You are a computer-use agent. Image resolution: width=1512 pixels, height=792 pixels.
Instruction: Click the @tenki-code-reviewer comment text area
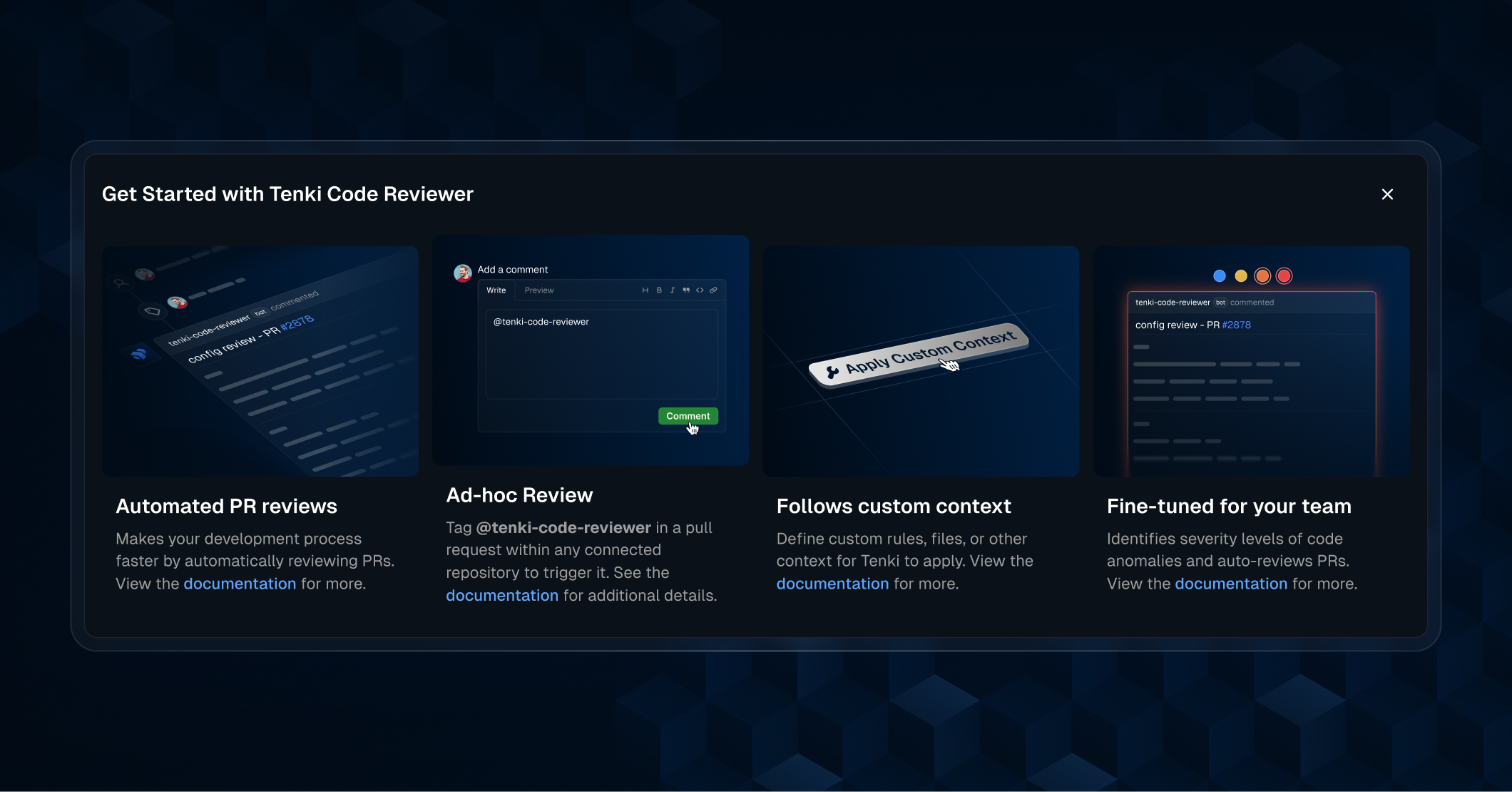(x=601, y=354)
